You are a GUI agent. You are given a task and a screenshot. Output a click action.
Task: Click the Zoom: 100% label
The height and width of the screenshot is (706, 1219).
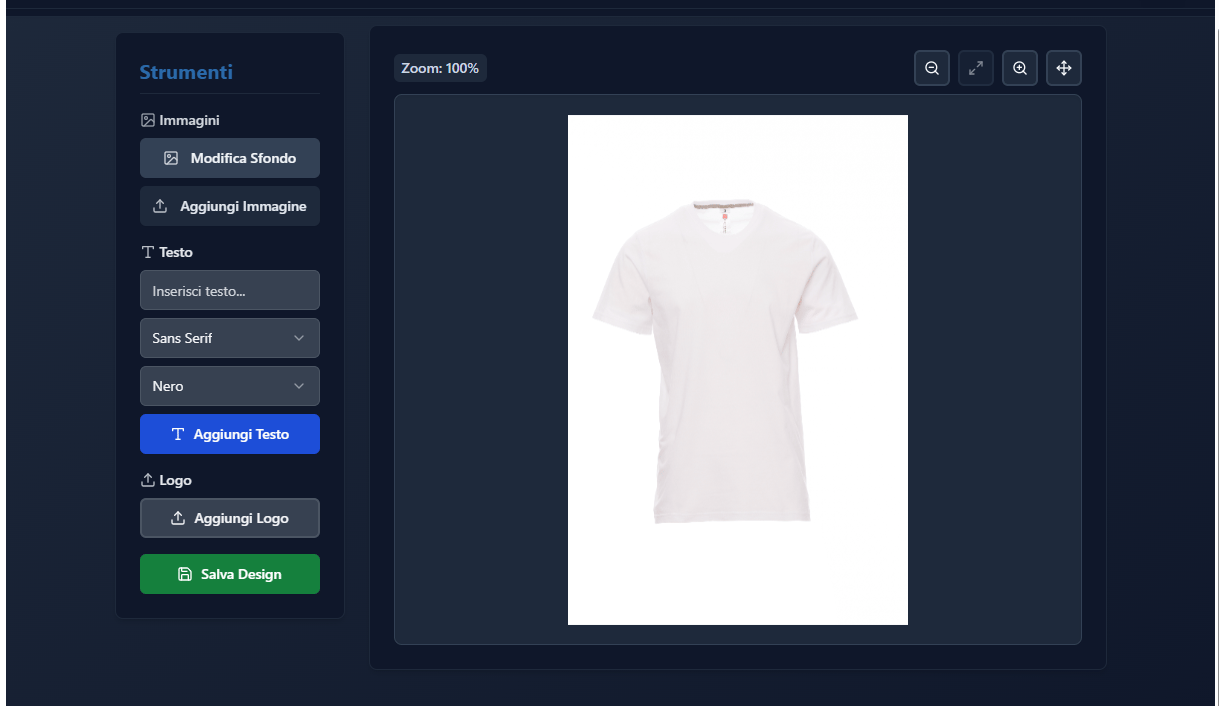pyautogui.click(x=440, y=68)
